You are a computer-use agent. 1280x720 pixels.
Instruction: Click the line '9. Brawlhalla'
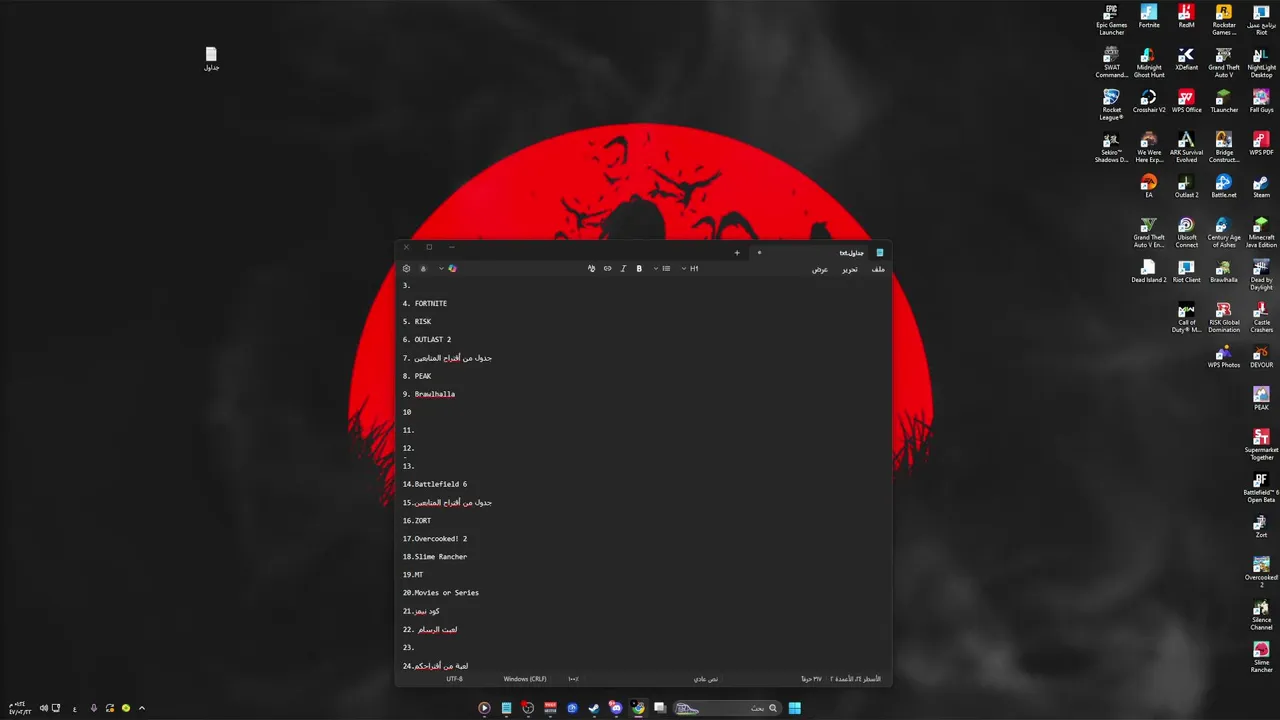point(429,394)
